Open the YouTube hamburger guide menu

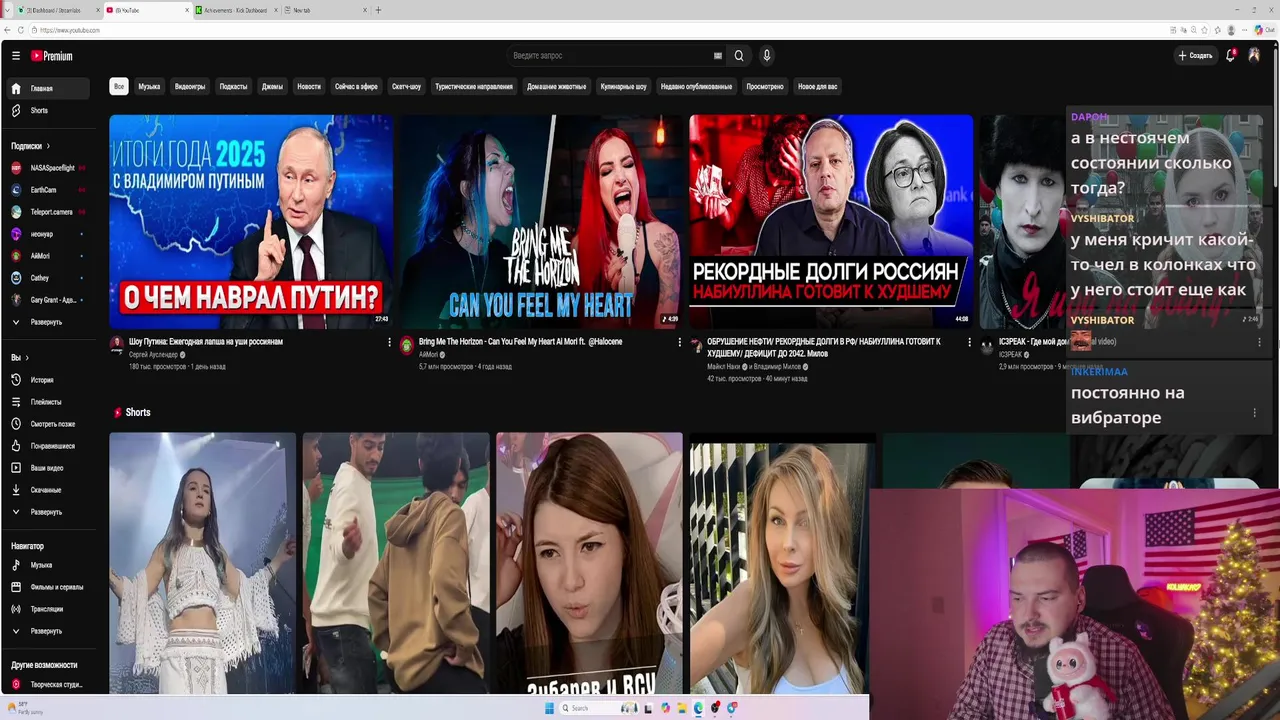pos(16,56)
